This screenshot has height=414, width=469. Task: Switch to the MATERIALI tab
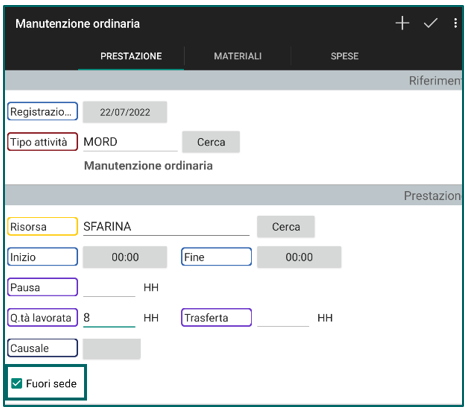[x=238, y=56]
